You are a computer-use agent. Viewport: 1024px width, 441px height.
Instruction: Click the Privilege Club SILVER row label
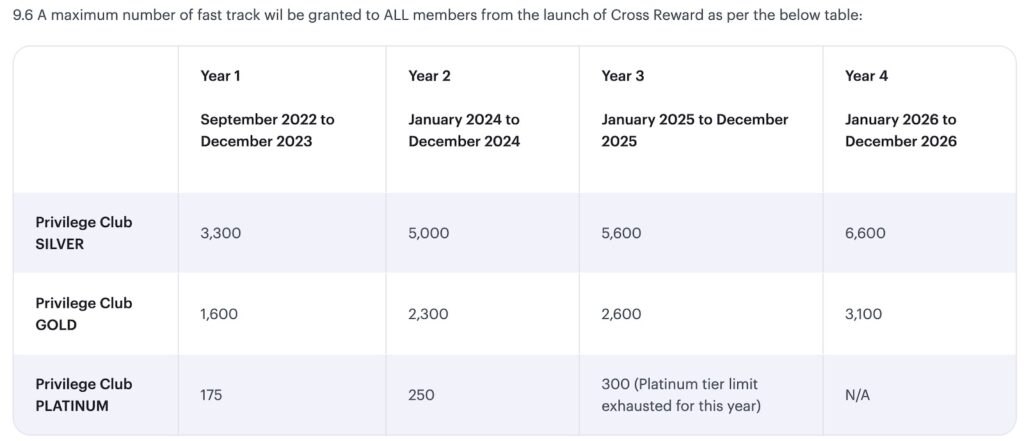(84, 232)
